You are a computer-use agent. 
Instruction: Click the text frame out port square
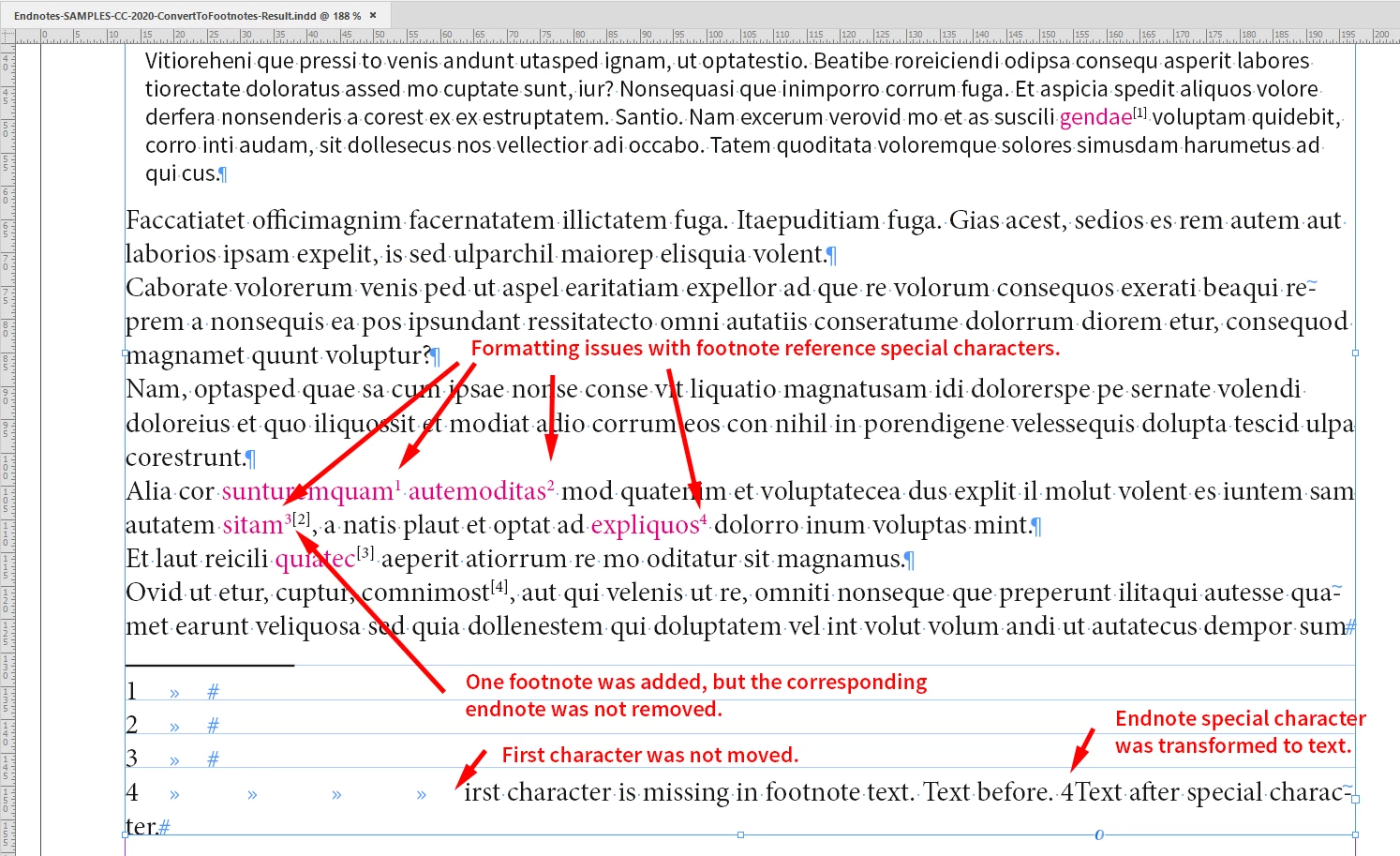1356,799
